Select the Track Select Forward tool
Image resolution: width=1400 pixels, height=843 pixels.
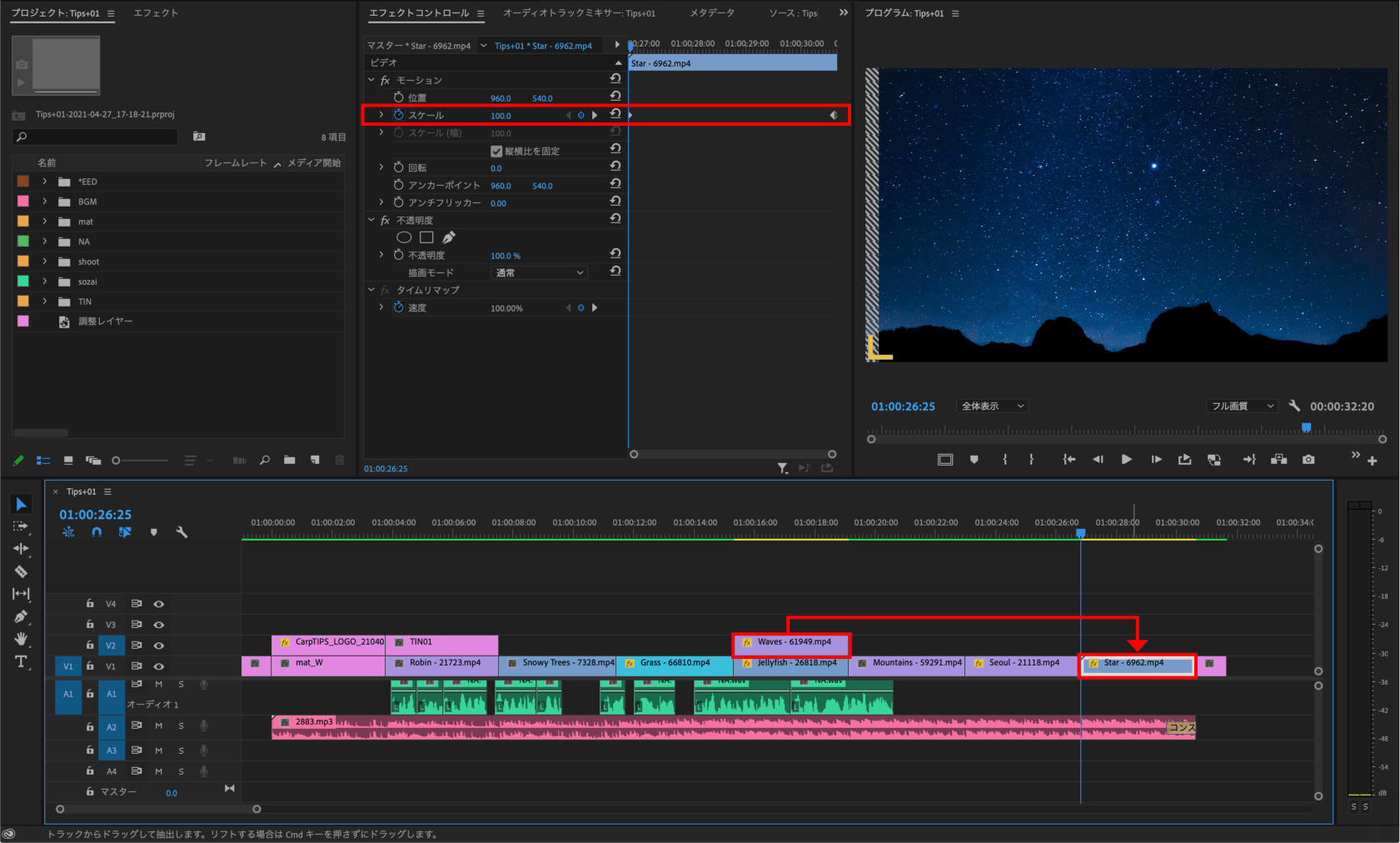coord(21,526)
